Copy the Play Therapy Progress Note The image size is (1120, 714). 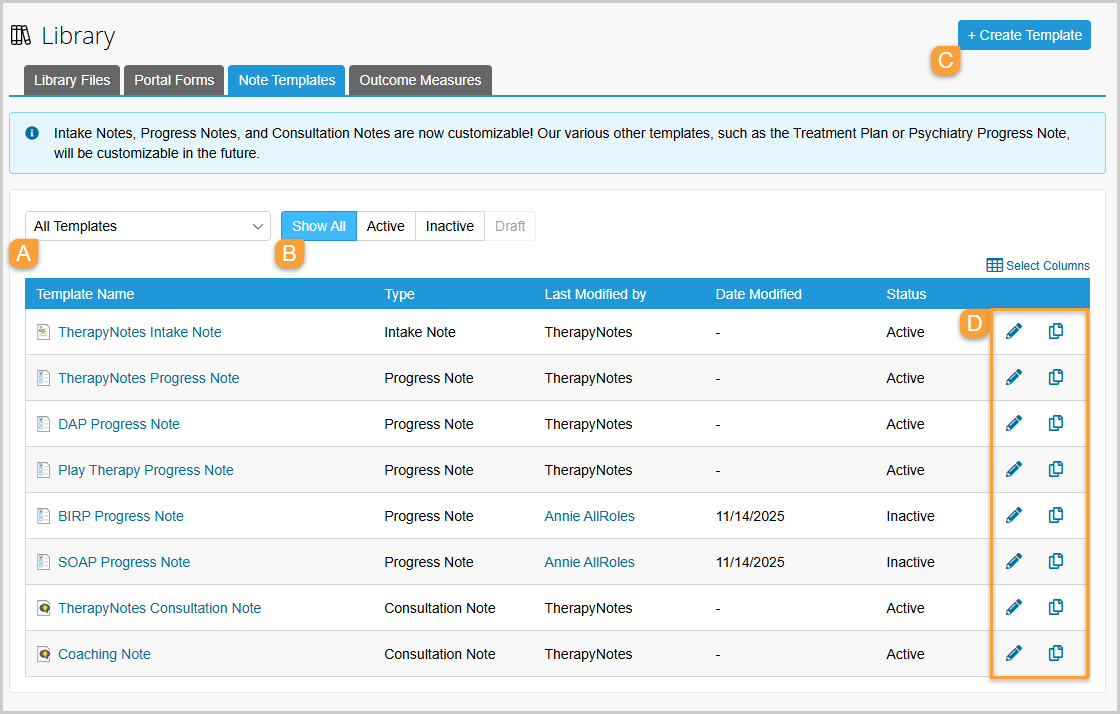click(x=1056, y=470)
